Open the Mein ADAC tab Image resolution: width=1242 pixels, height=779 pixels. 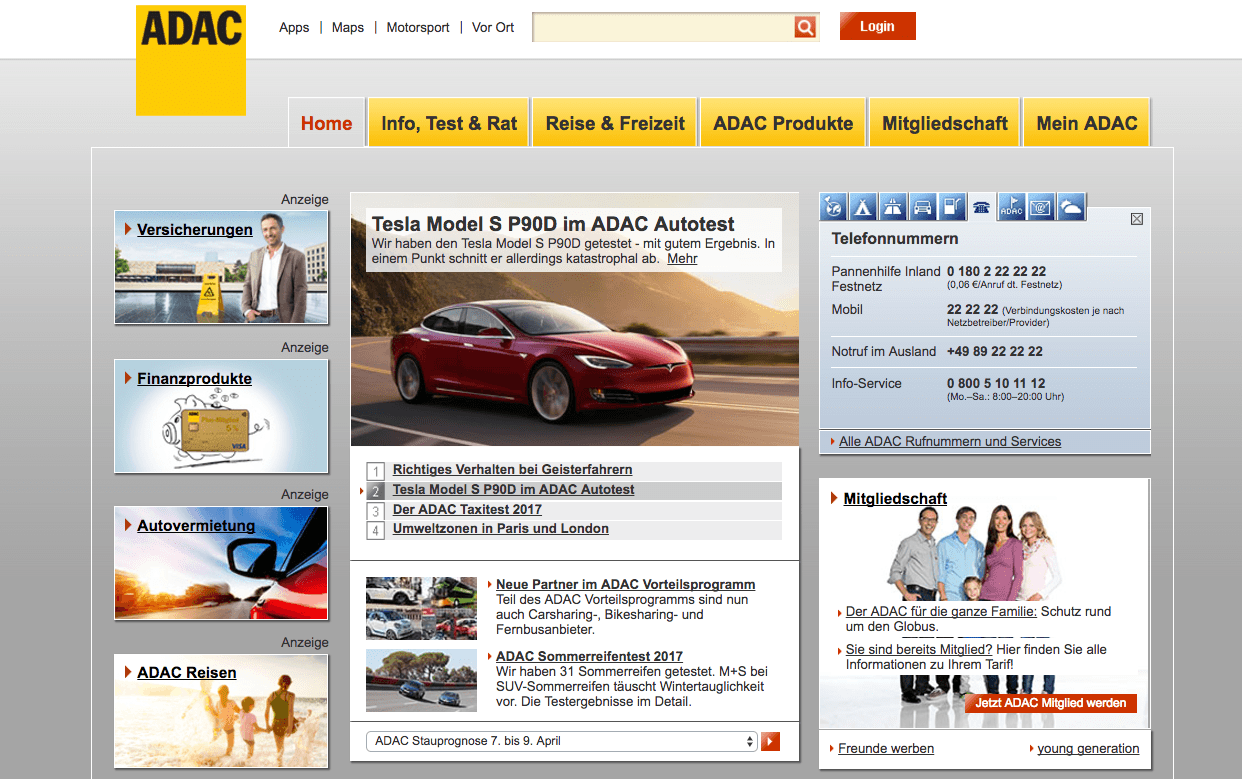(1087, 123)
